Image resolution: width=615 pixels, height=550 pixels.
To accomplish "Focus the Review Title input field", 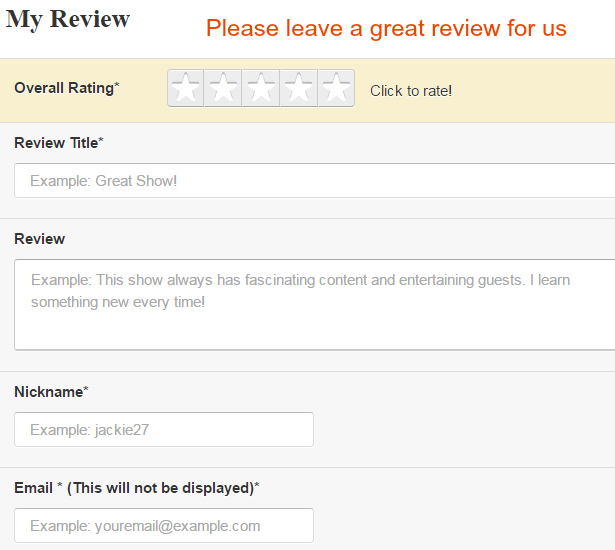I will [315, 181].
